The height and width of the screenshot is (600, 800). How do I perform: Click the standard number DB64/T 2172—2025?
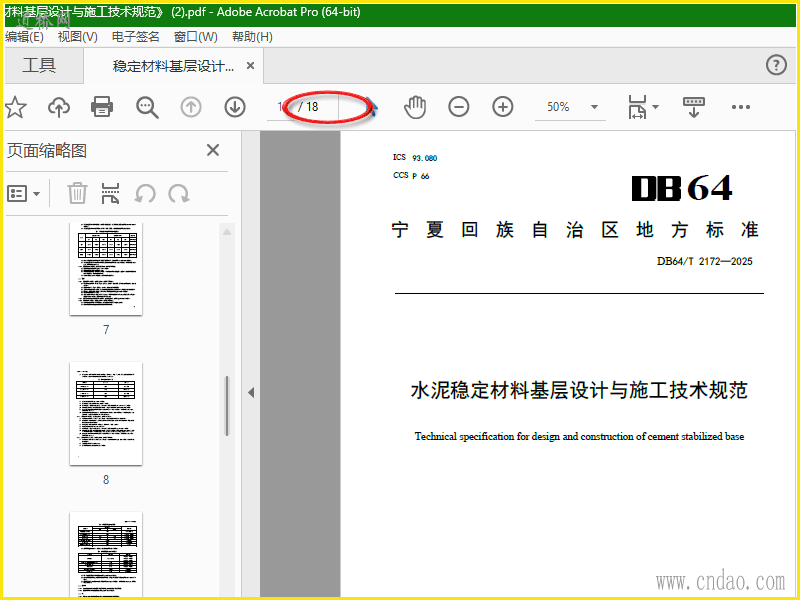click(x=705, y=261)
